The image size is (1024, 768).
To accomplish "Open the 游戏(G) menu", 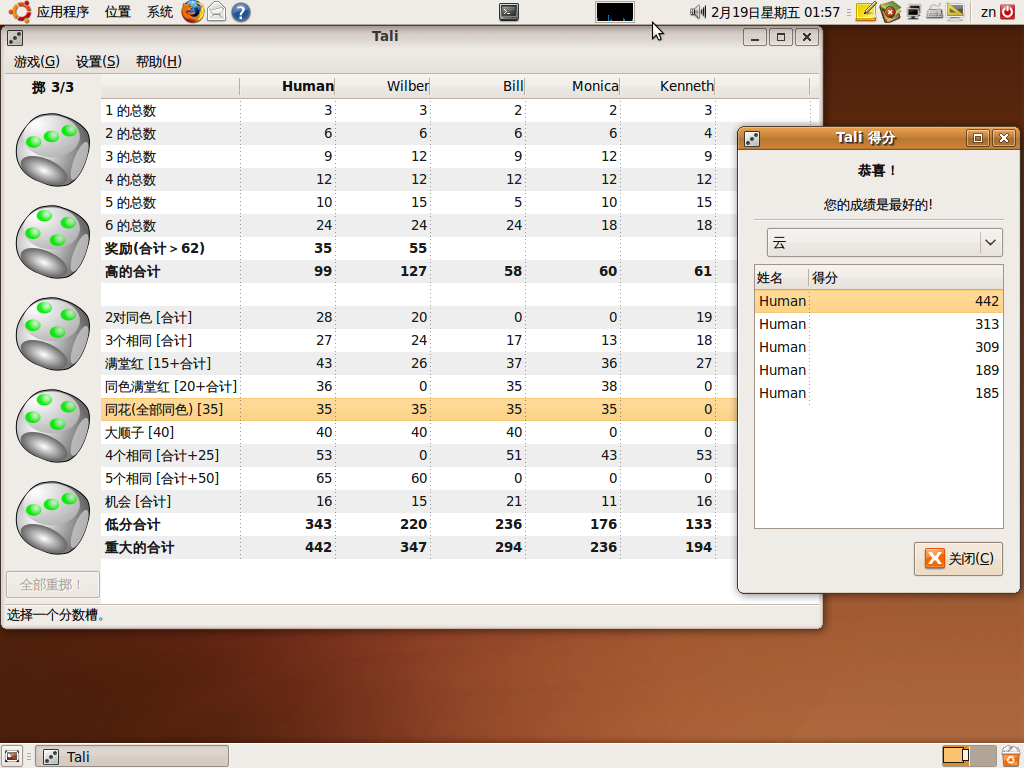I will [x=37, y=61].
